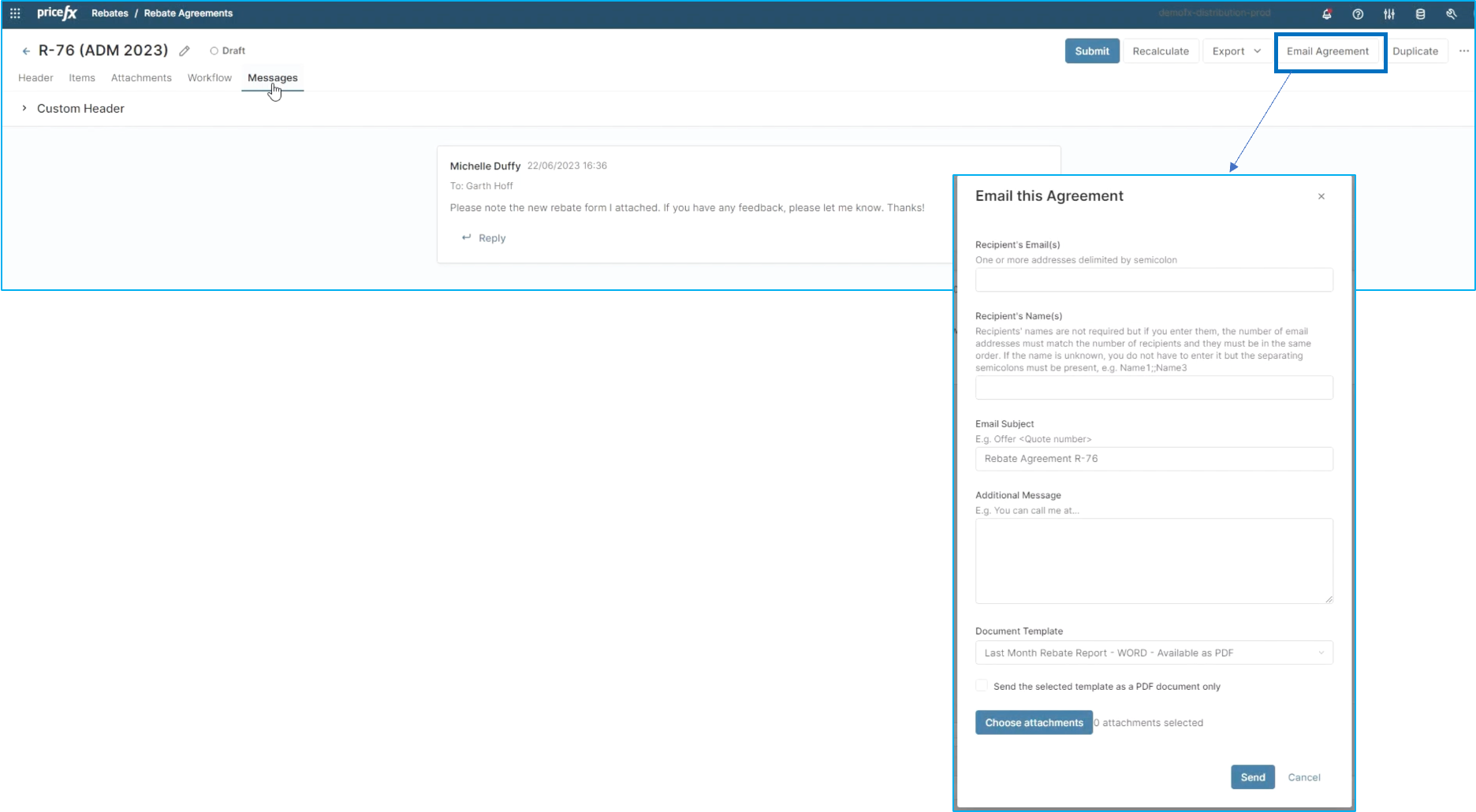This screenshot has width=1476, height=812.
Task: Open the database icon in top bar
Action: pos(1420,14)
